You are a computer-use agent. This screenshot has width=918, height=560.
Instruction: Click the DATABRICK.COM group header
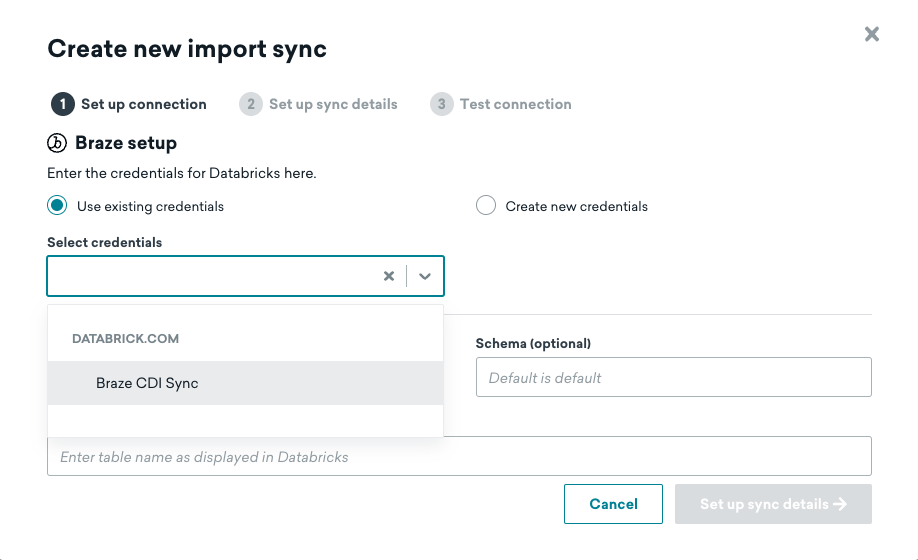coord(125,339)
